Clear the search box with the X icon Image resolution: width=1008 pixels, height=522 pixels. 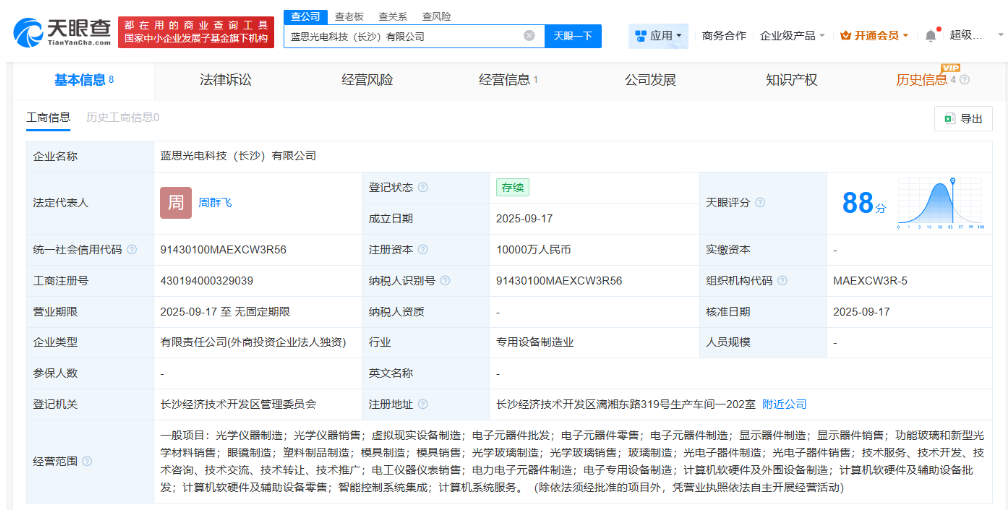click(529, 36)
